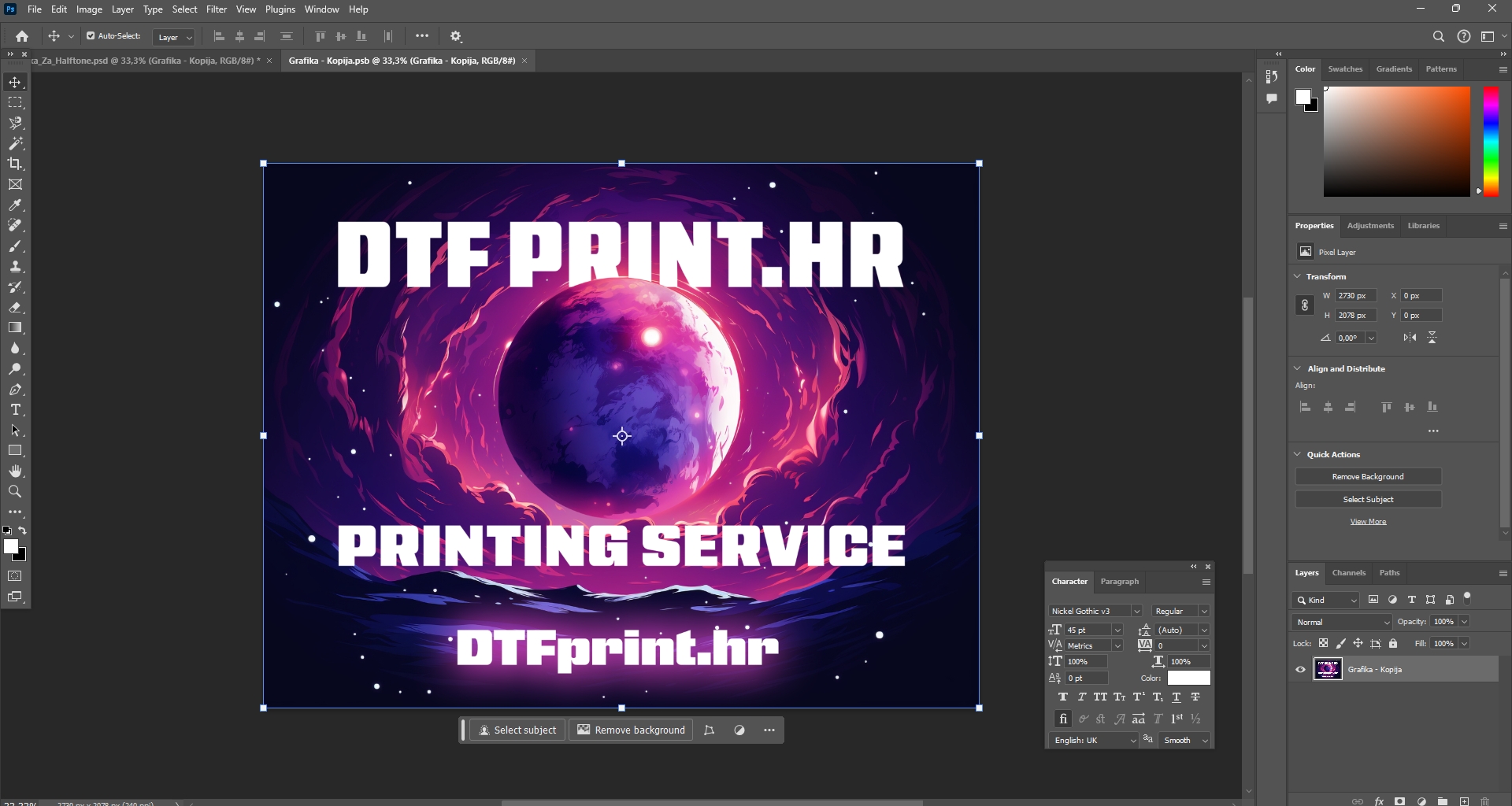Select the Rectangle shape tool

(15, 450)
